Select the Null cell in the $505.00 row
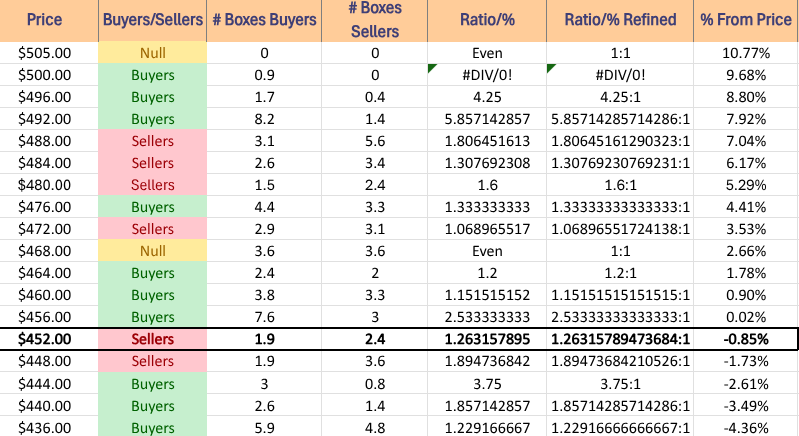The width and height of the screenshot is (799, 436). (x=152, y=53)
